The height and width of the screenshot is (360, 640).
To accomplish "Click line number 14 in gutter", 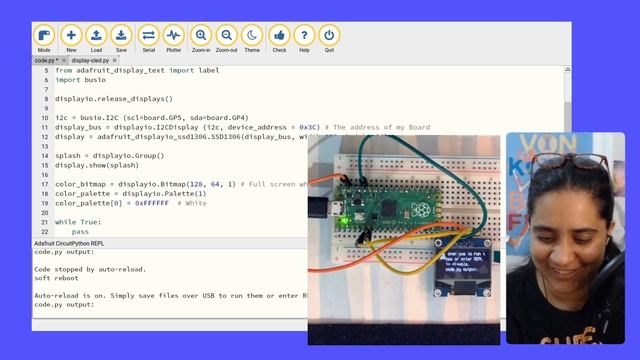I will click(45, 156).
